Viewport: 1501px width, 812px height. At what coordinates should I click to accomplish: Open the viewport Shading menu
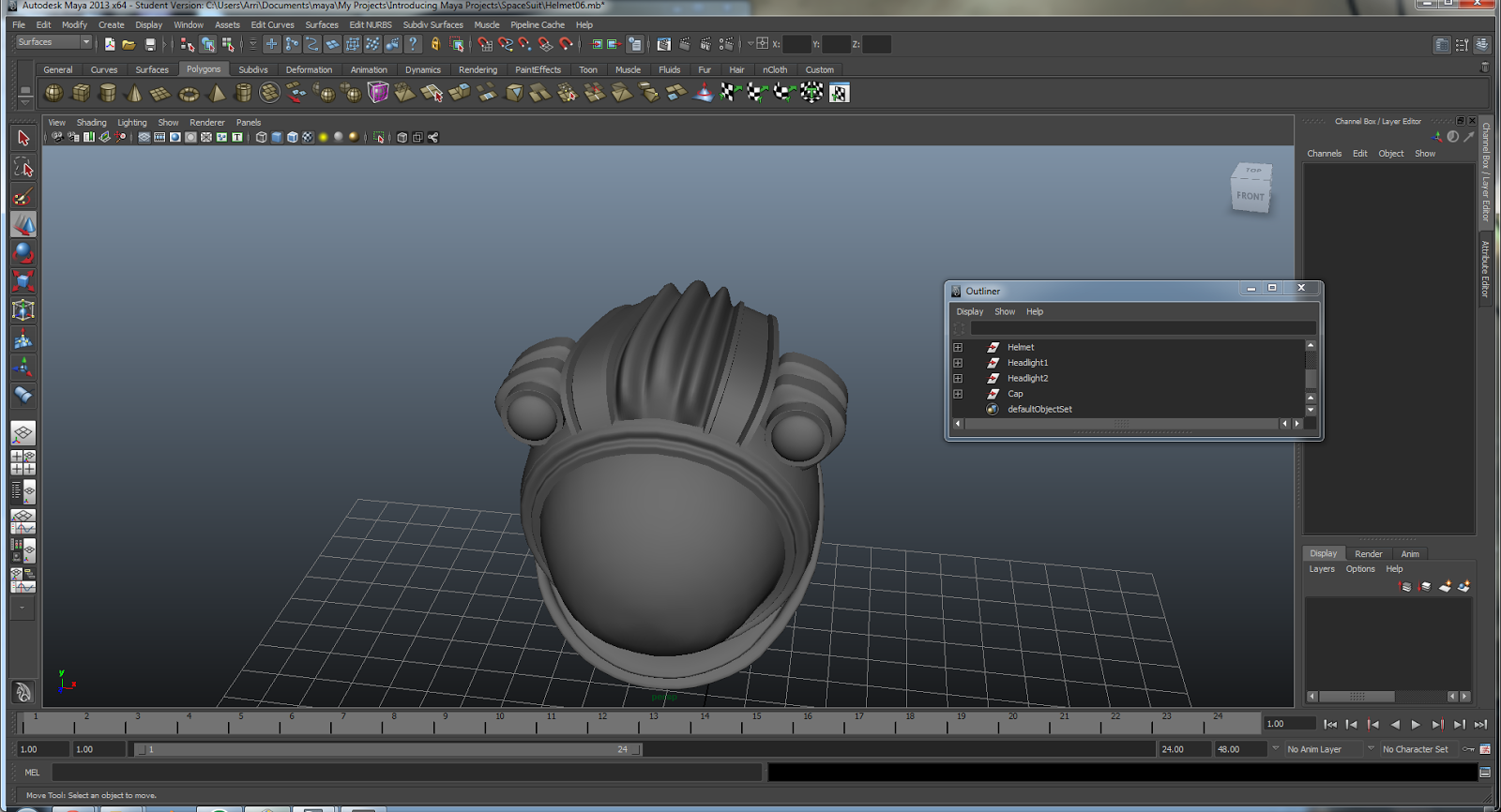click(x=91, y=123)
